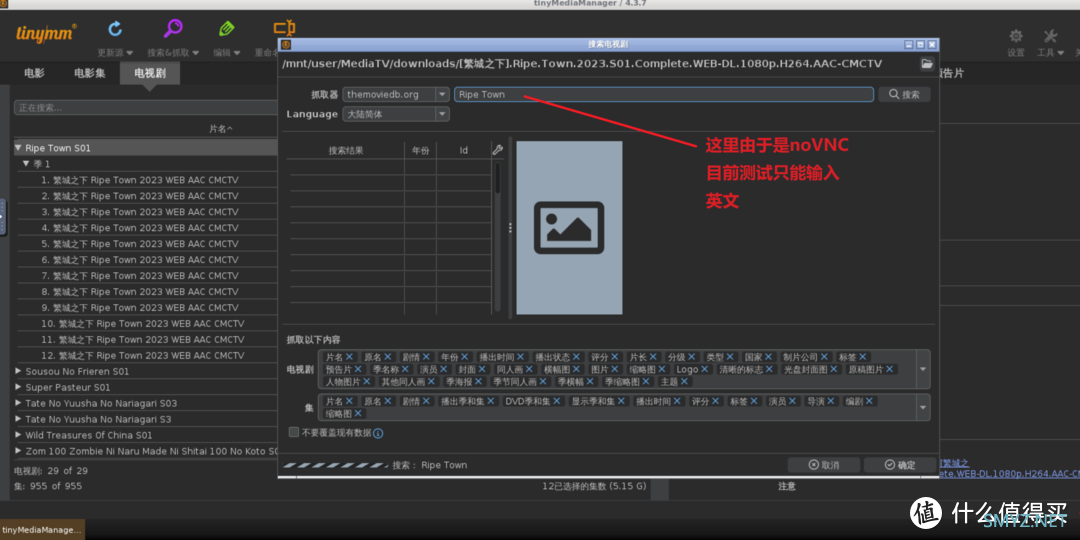Screen dimensions: 1080x540
Task: Open the Language 大陆简体 dropdown
Action: (x=442, y=114)
